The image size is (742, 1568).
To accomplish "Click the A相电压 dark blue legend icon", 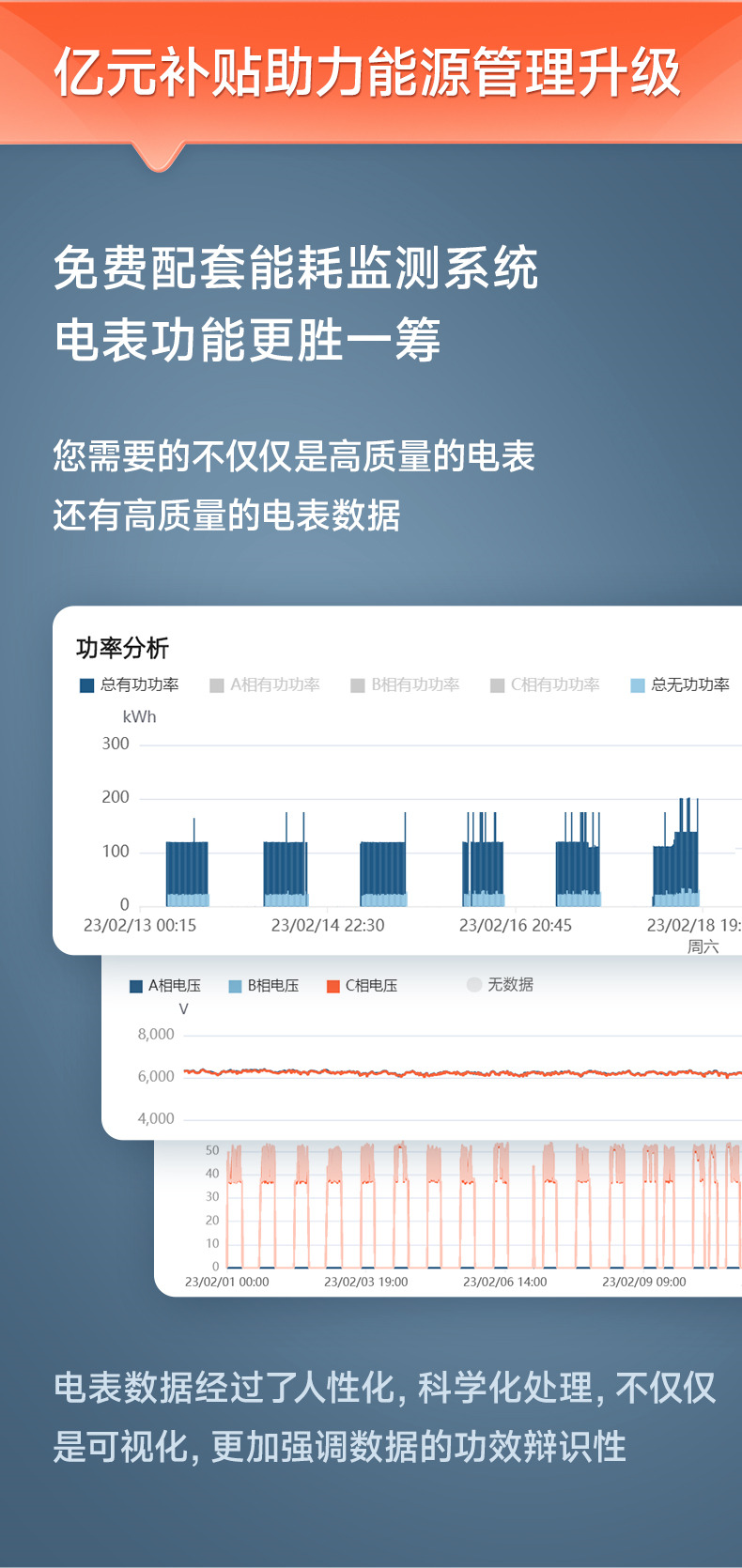I will (x=136, y=986).
